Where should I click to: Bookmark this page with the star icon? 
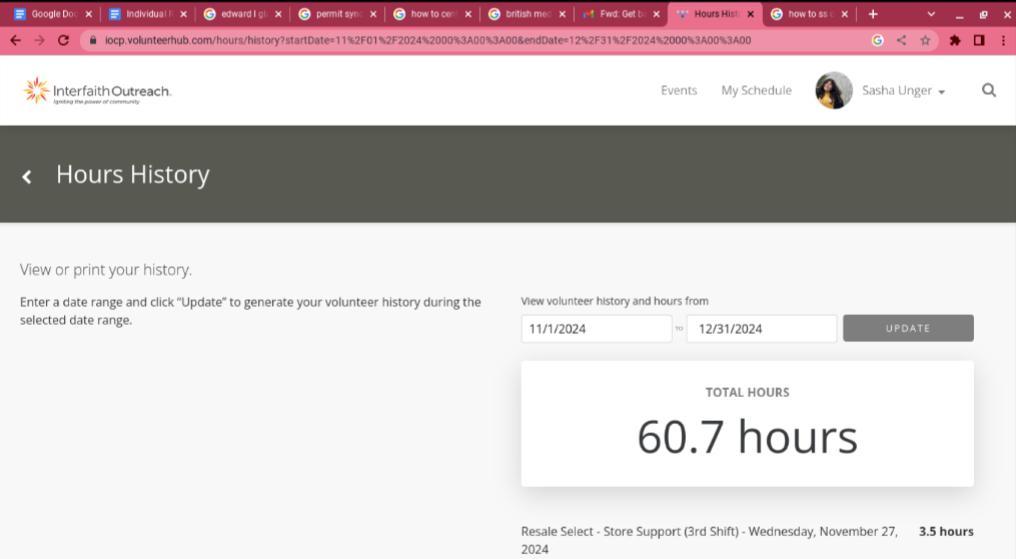pyautogui.click(x=925, y=40)
